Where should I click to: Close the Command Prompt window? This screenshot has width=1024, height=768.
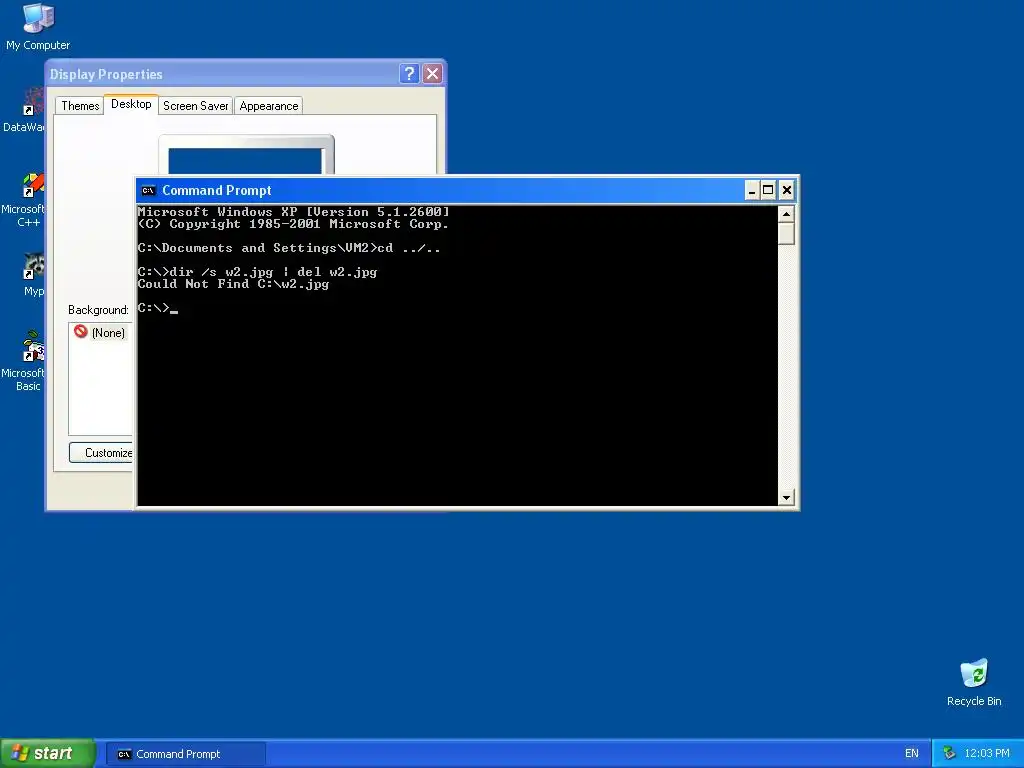[x=786, y=190]
